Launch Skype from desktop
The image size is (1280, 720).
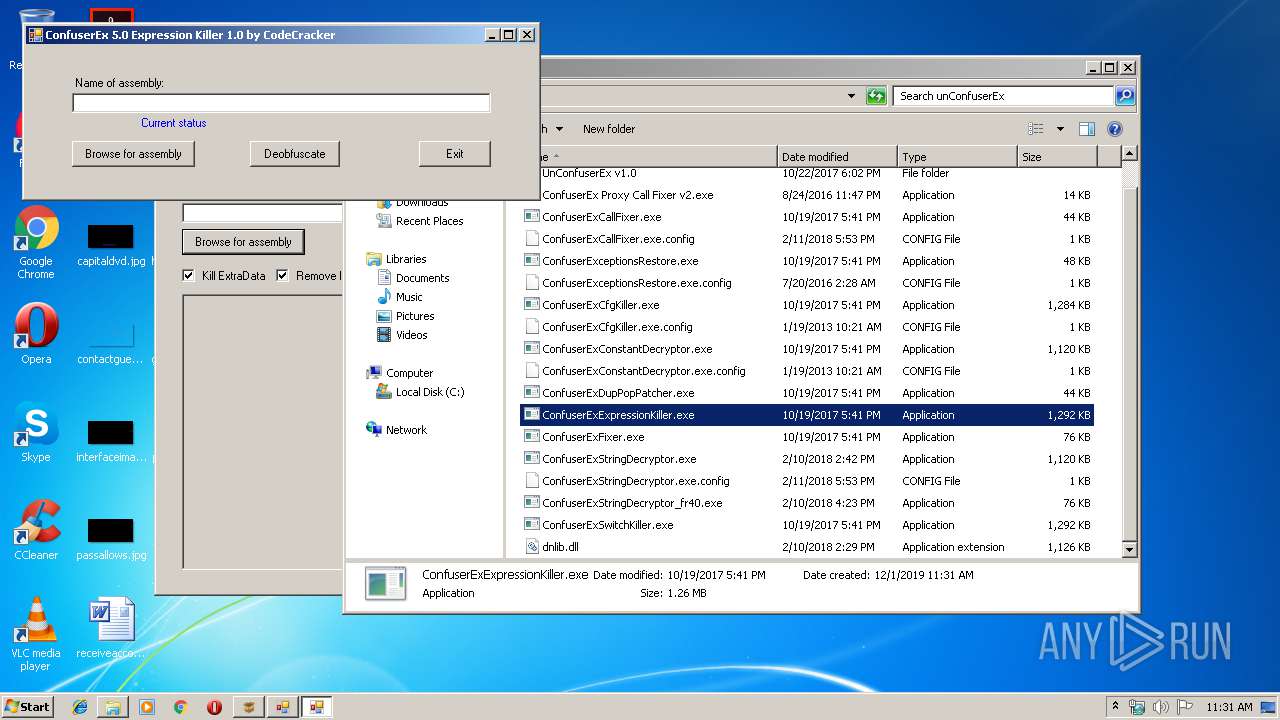coord(36,432)
